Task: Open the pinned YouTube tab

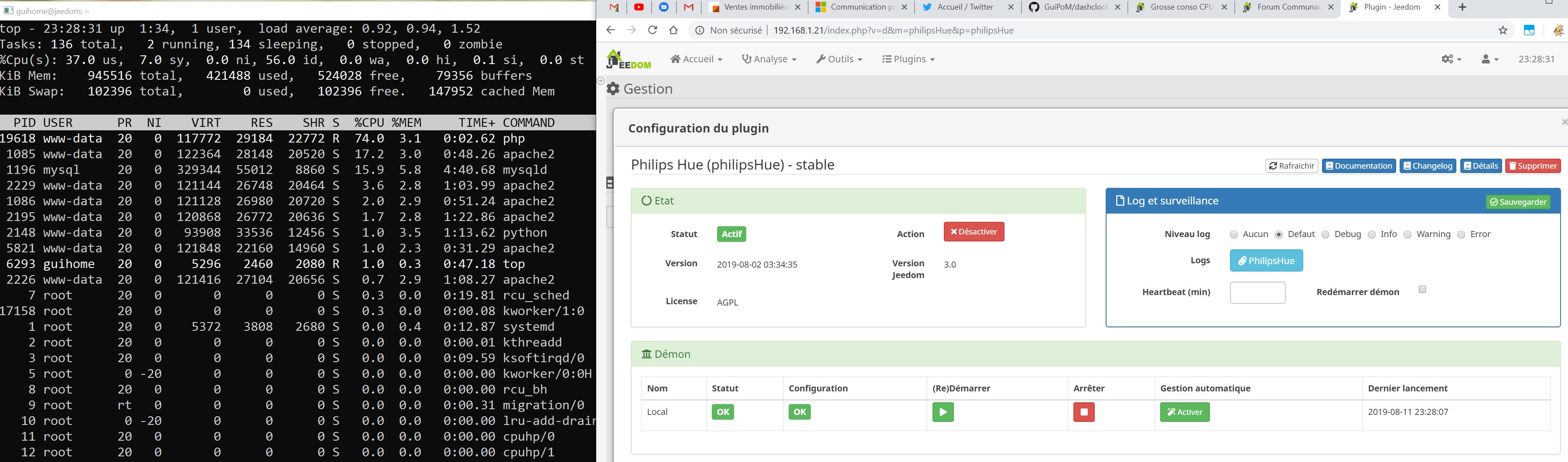Action: (639, 7)
